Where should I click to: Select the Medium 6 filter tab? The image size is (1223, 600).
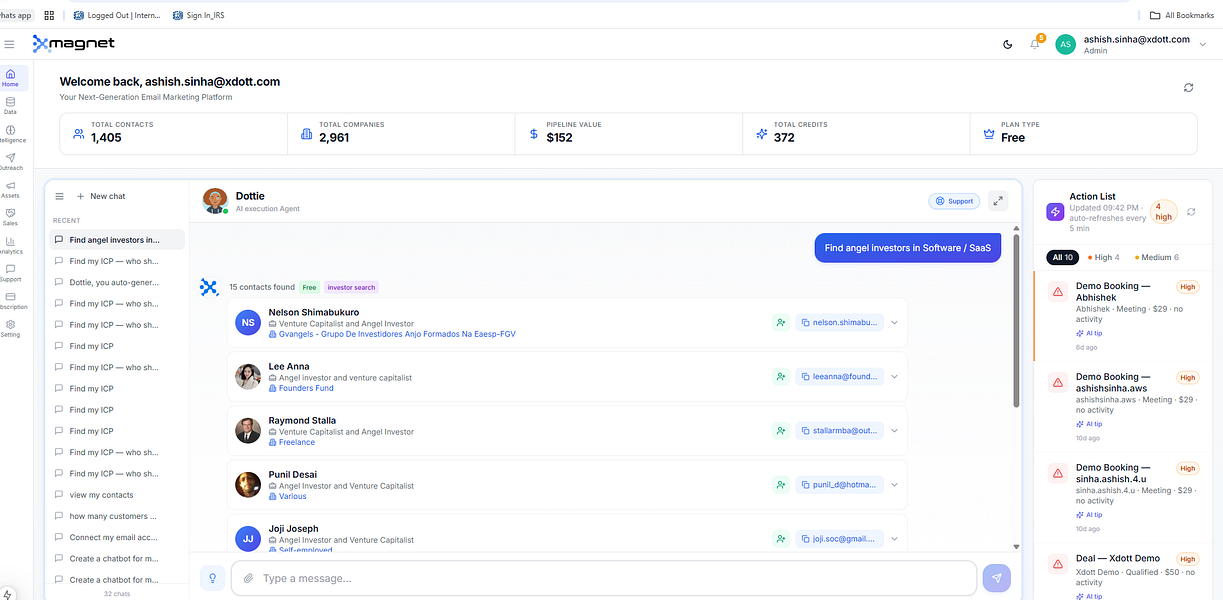(x=1156, y=258)
